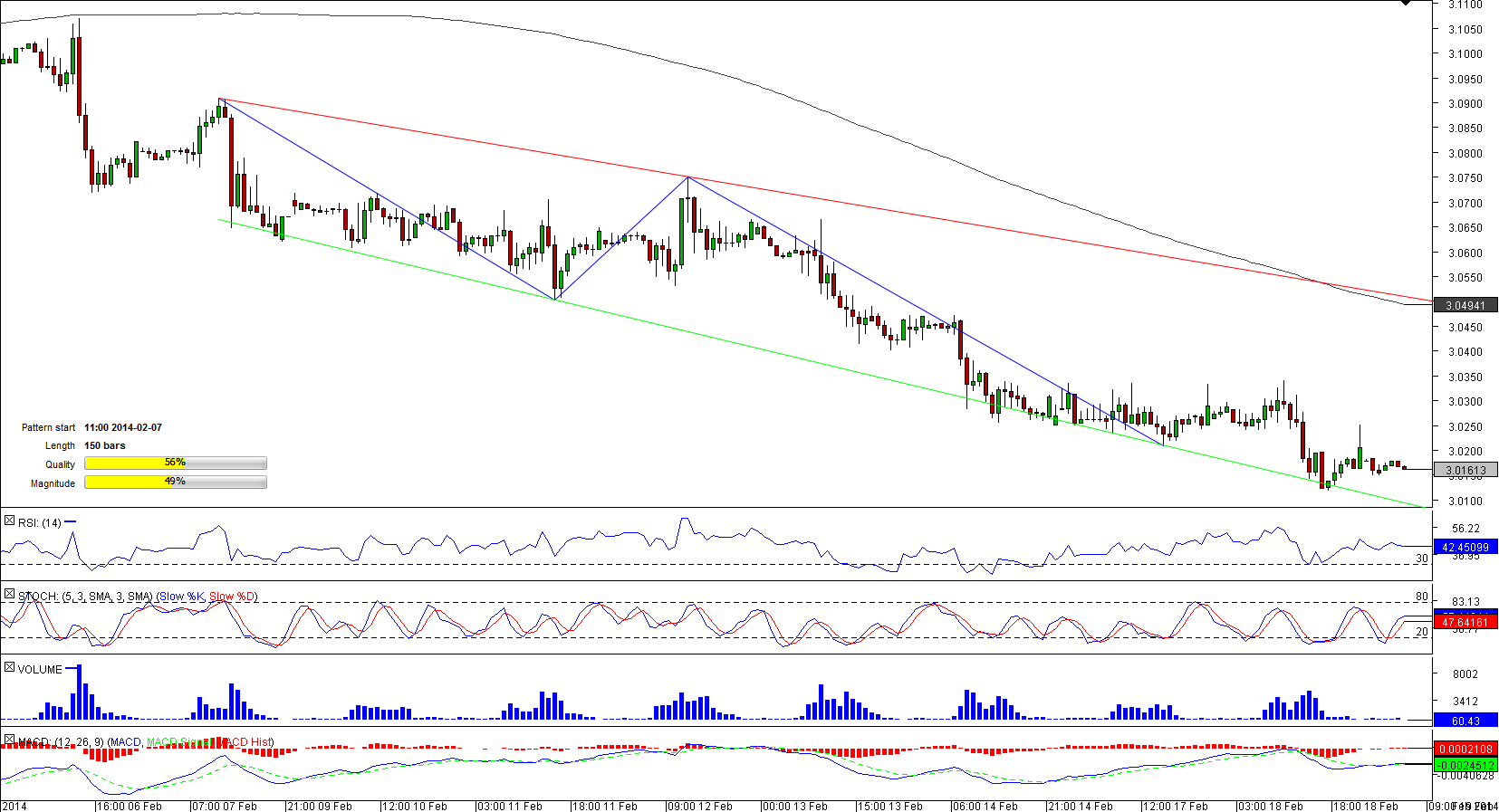Click the Magnitude 49% progress bar
1499x812 pixels.
click(176, 482)
